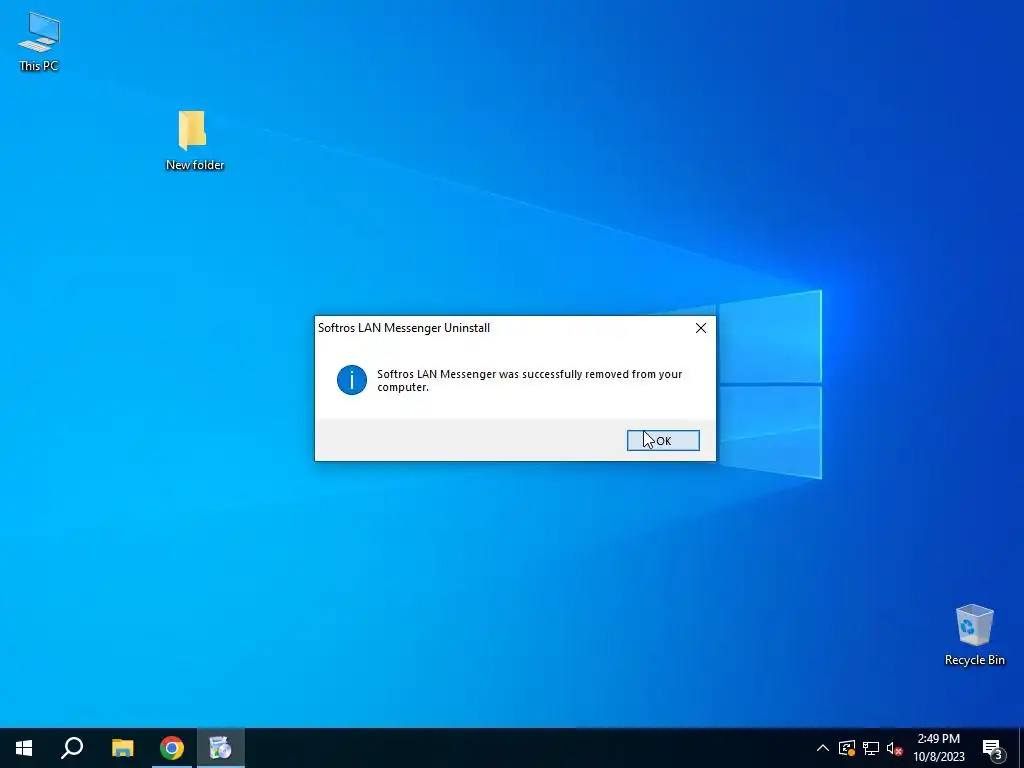Open the network status tray icon

point(871,748)
